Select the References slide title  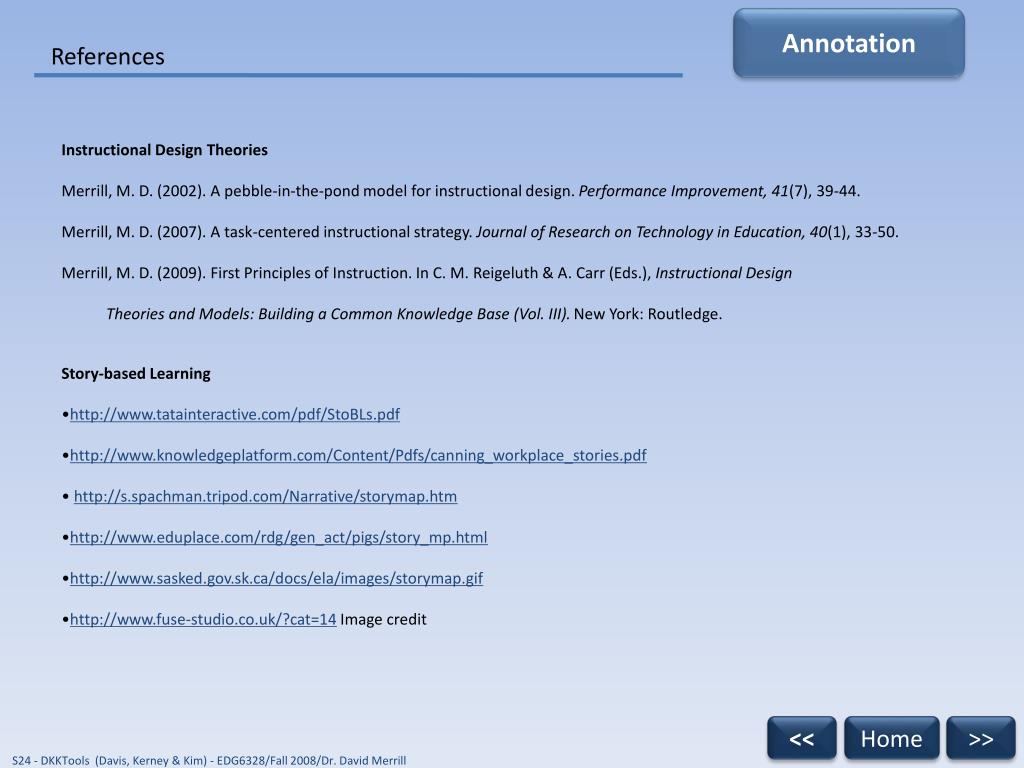[108, 57]
